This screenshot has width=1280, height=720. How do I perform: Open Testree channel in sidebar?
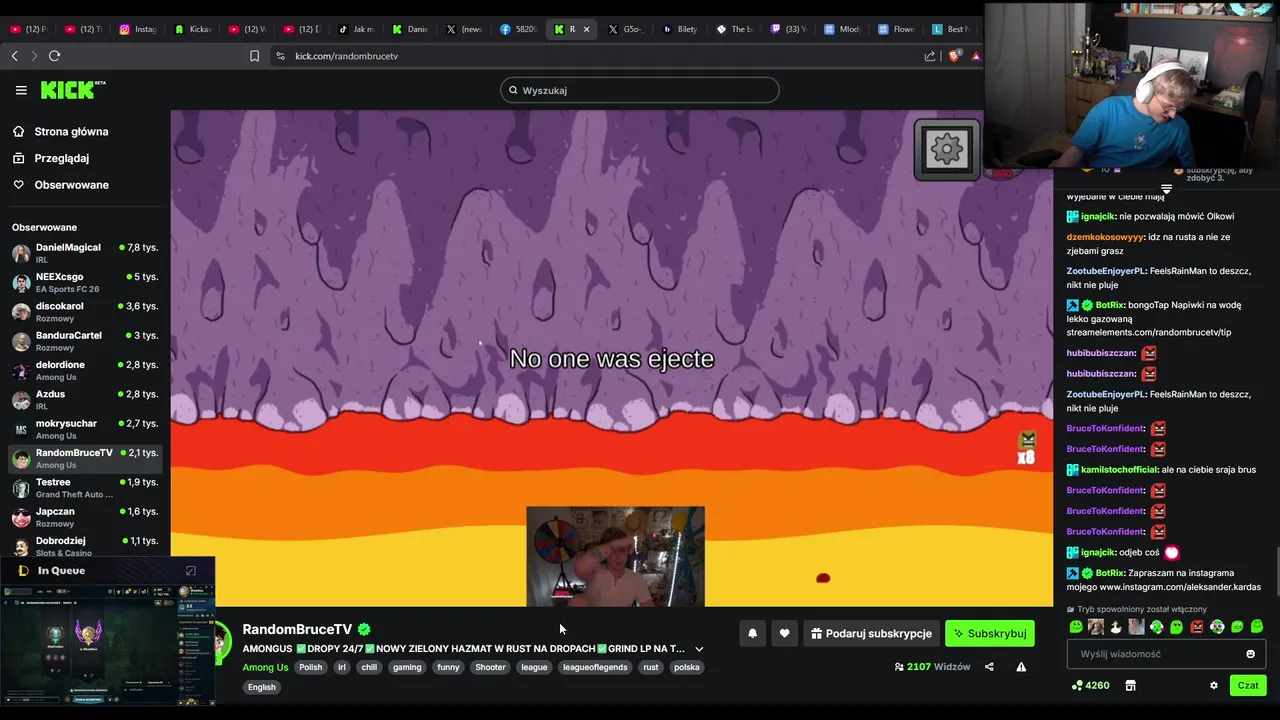pyautogui.click(x=84, y=488)
